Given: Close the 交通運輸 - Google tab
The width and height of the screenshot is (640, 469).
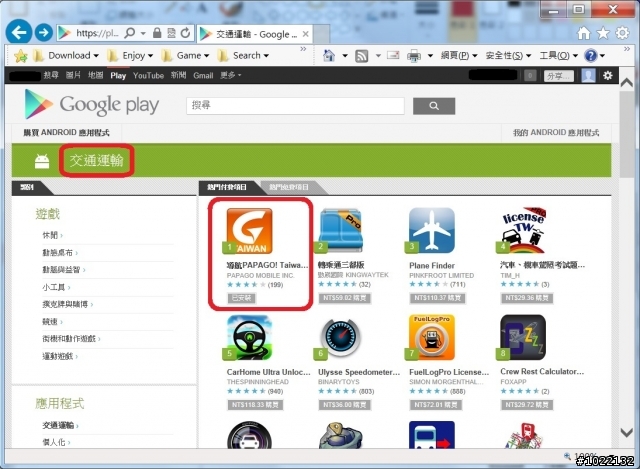Looking at the screenshot, I should pyautogui.click(x=305, y=34).
